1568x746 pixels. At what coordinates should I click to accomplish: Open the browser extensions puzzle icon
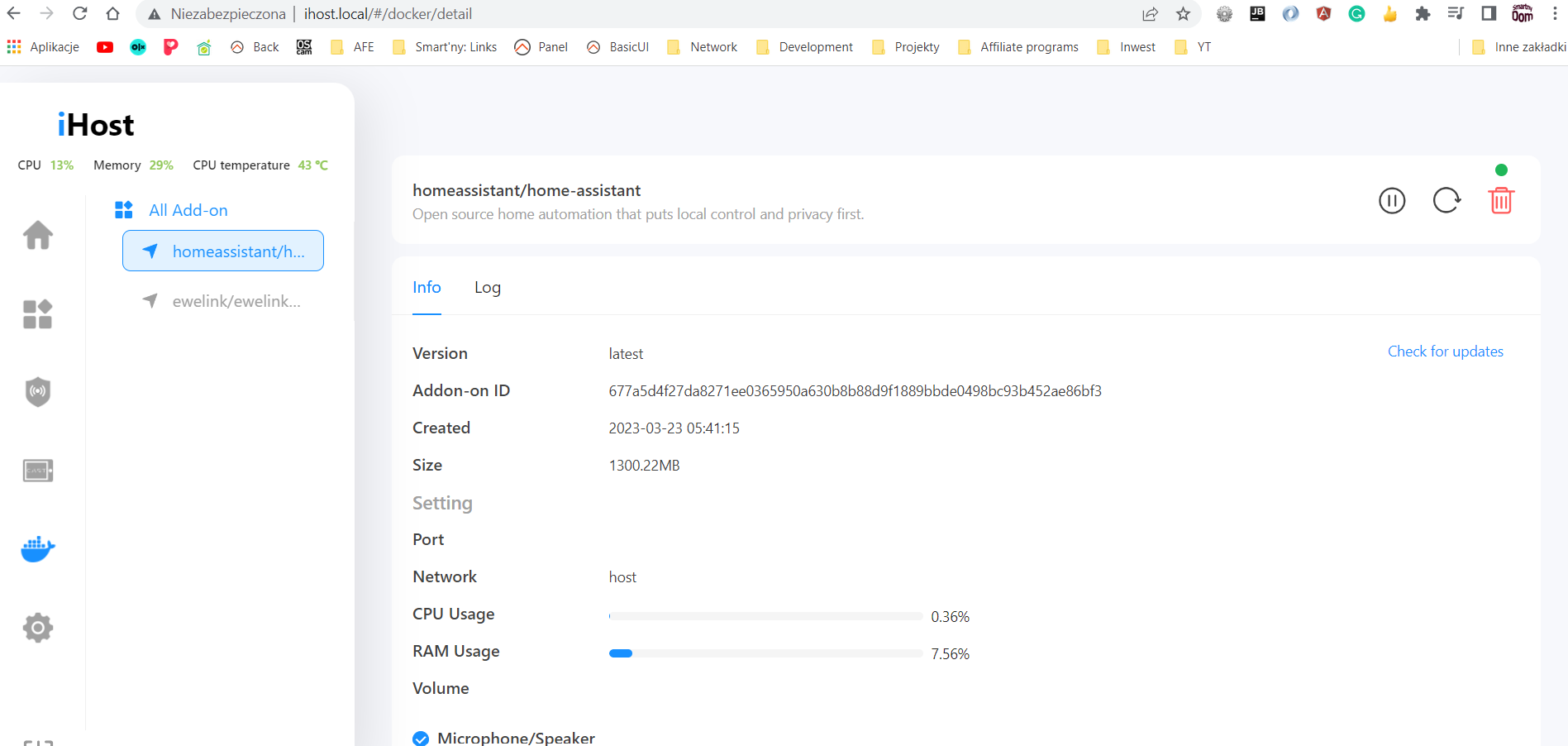[1423, 14]
